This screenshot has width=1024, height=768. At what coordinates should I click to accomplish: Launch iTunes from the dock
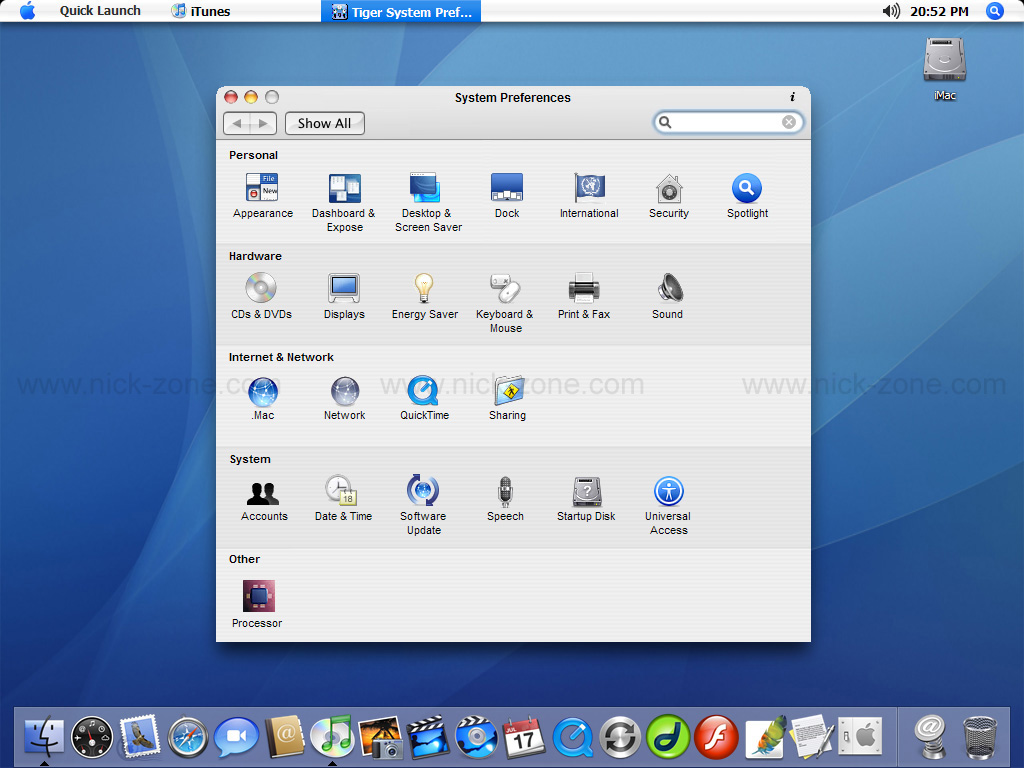click(x=332, y=736)
